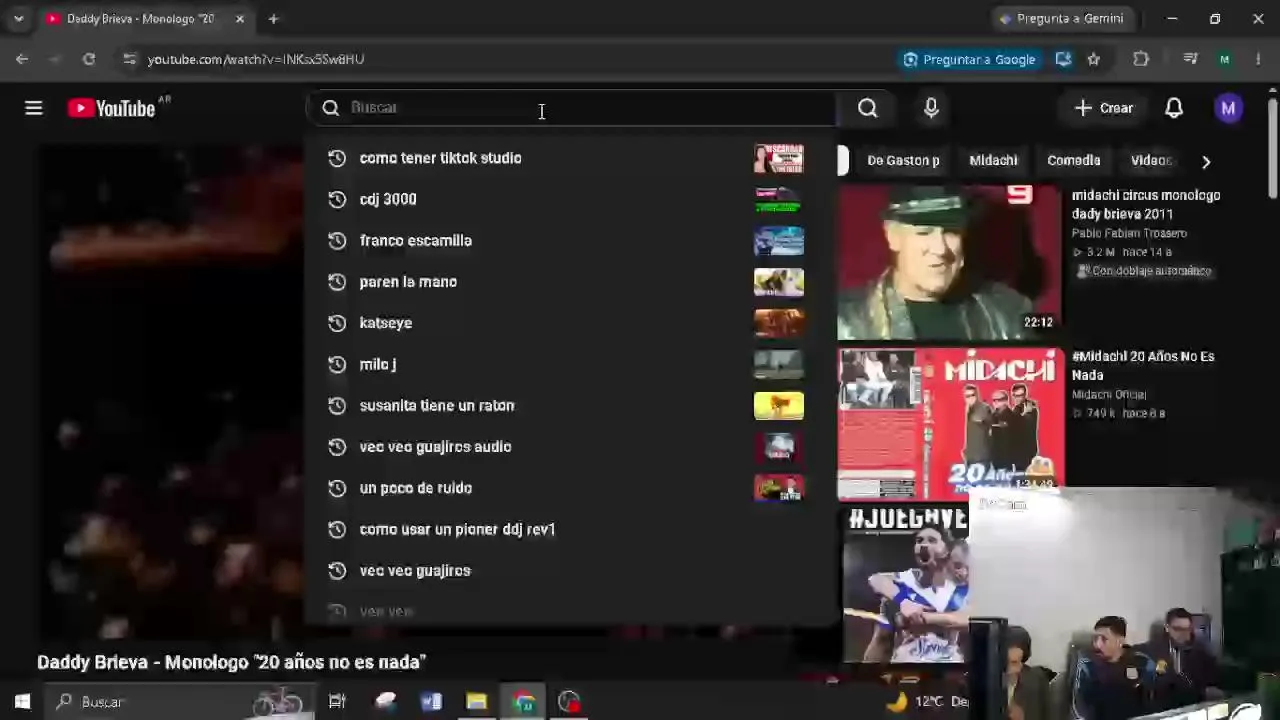
Task: Open the purple M account avatar
Action: coord(1228,108)
